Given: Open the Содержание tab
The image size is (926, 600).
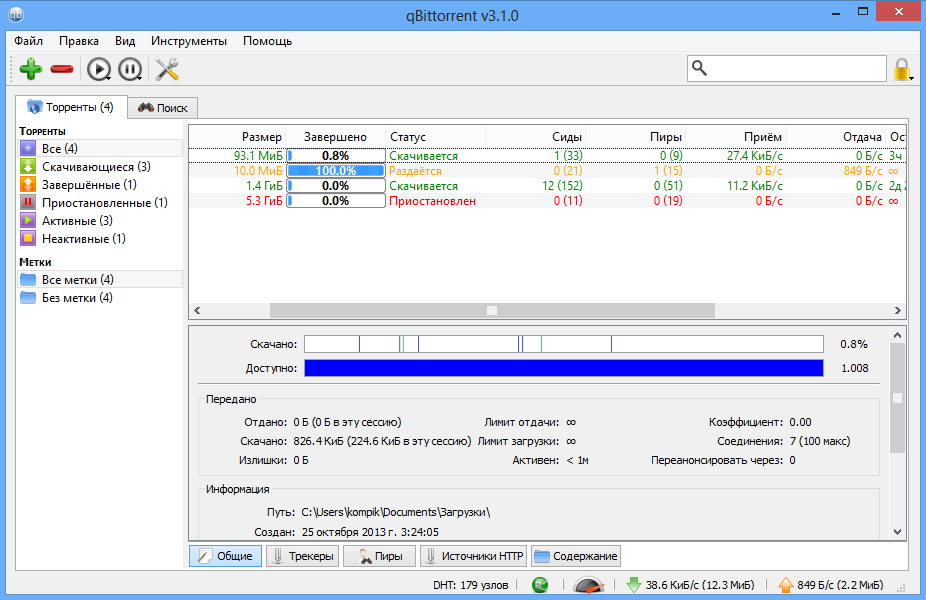Looking at the screenshot, I should (576, 556).
